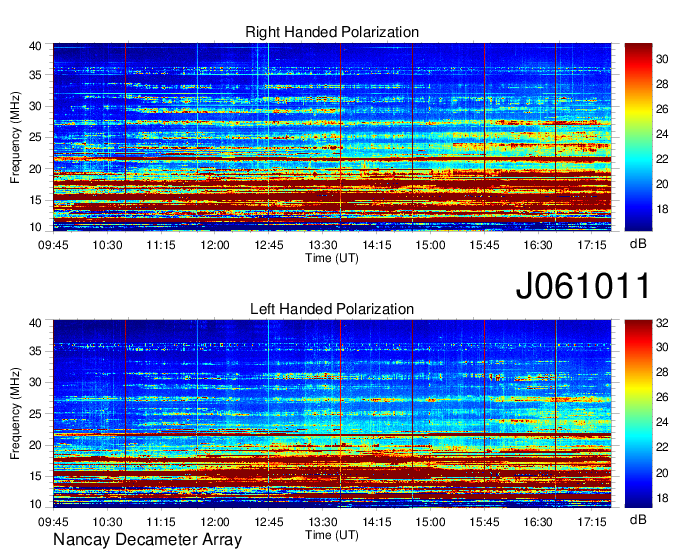This screenshot has height=552, width=680.
Task: Click the 10 MHz tick of the left-handed plot
Action: click(x=35, y=504)
